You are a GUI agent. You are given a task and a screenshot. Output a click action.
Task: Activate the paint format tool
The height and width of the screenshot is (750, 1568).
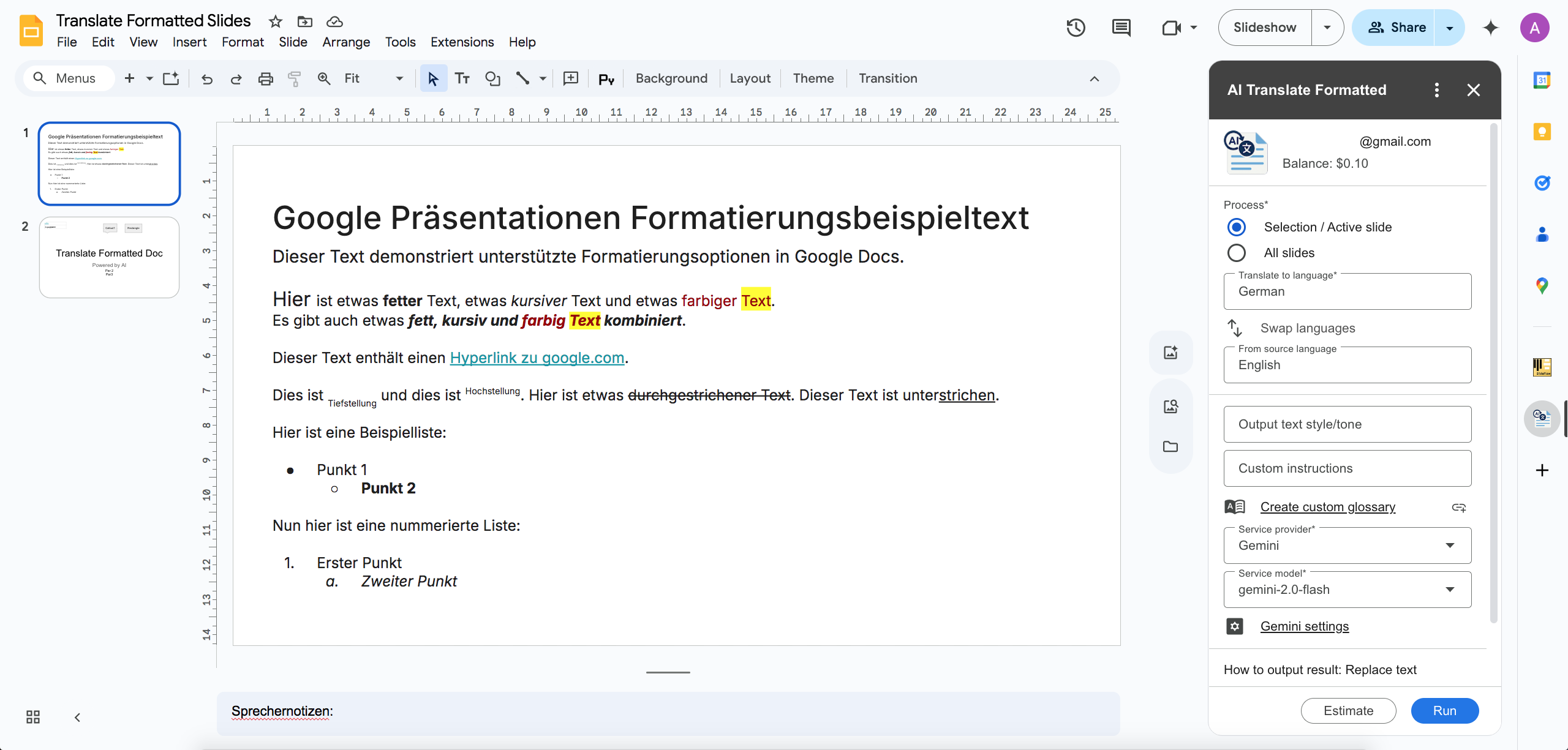295,78
